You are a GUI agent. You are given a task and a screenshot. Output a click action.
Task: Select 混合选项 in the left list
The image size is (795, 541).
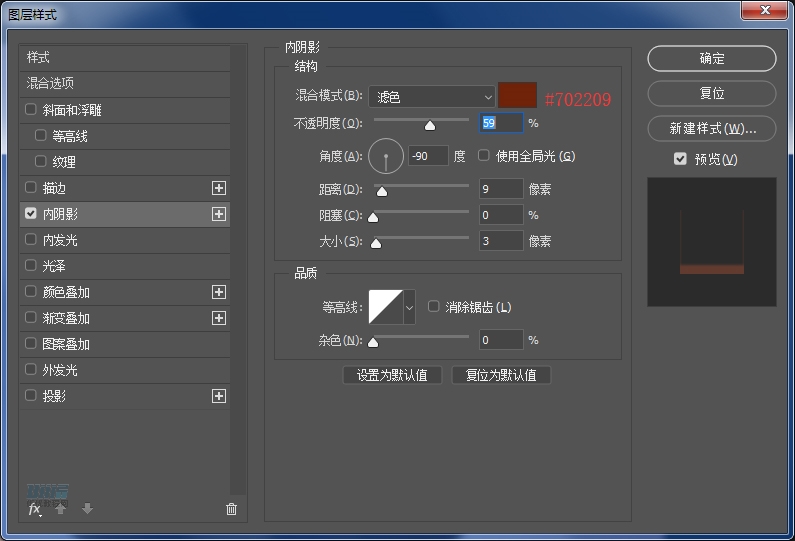tap(125, 84)
